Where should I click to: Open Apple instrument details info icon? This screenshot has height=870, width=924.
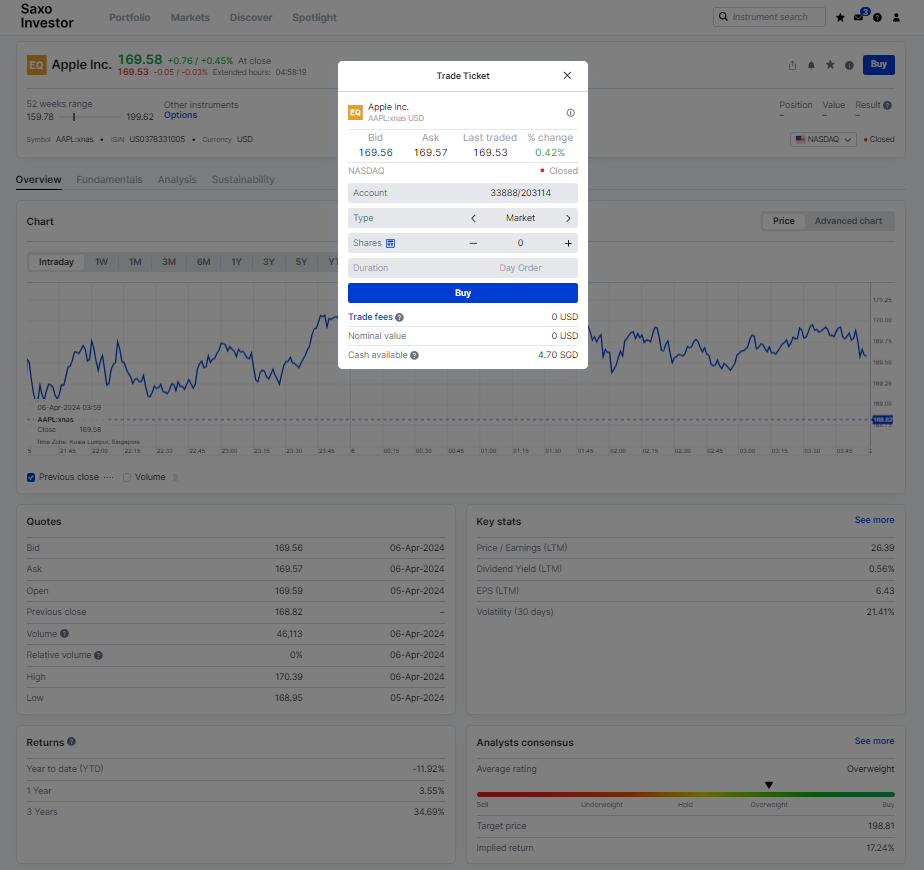(849, 65)
